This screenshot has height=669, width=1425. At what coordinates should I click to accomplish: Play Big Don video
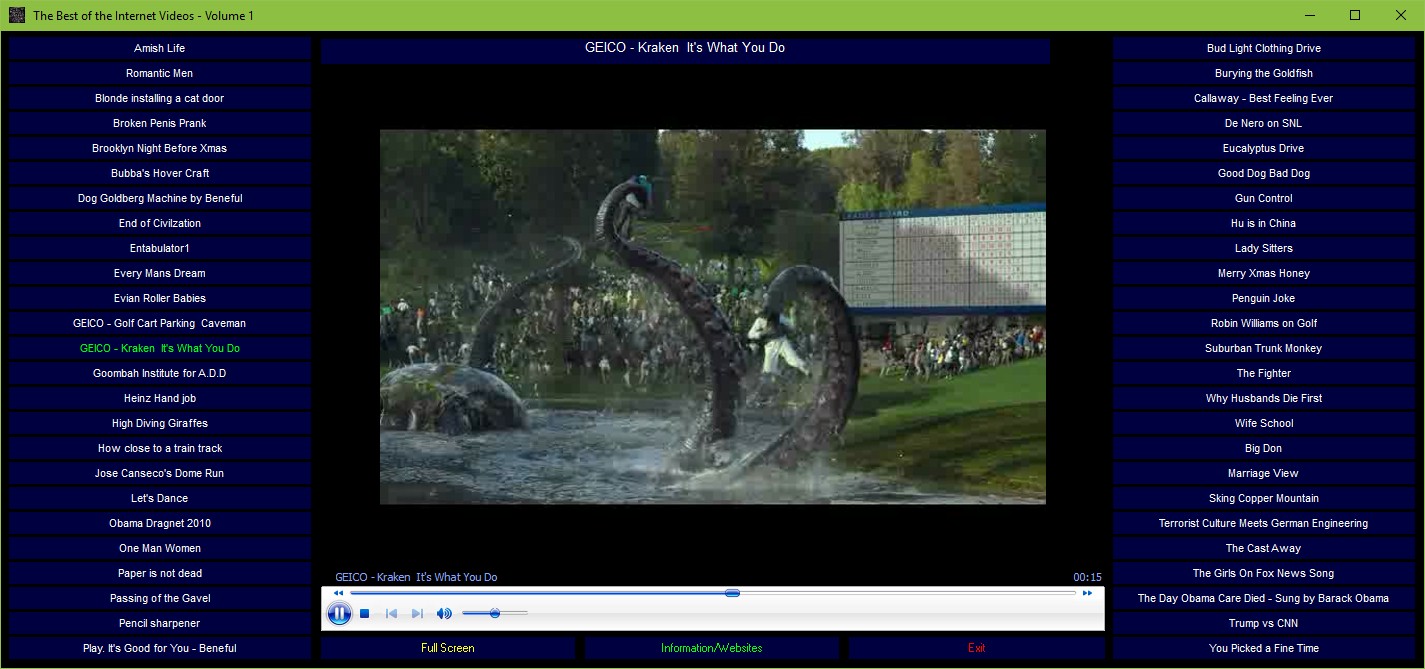pyautogui.click(x=1264, y=448)
